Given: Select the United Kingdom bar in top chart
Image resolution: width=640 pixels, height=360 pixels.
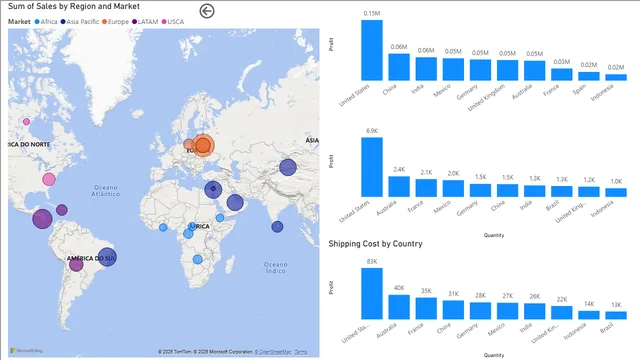Looking at the screenshot, I should click(507, 70).
